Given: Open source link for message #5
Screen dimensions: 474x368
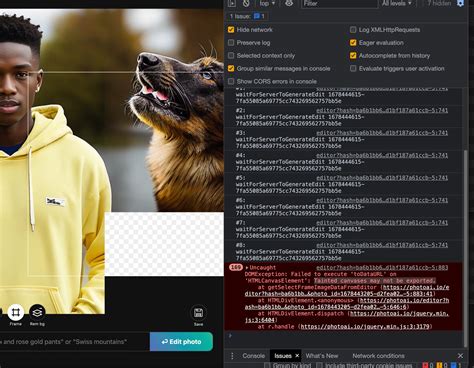Looking at the screenshot, I should pyautogui.click(x=382, y=178).
